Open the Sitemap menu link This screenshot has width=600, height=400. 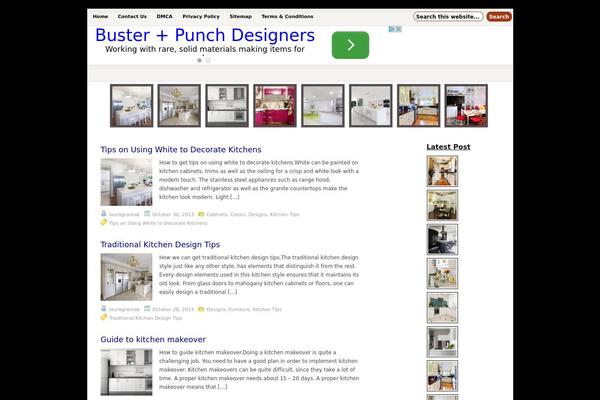click(240, 16)
